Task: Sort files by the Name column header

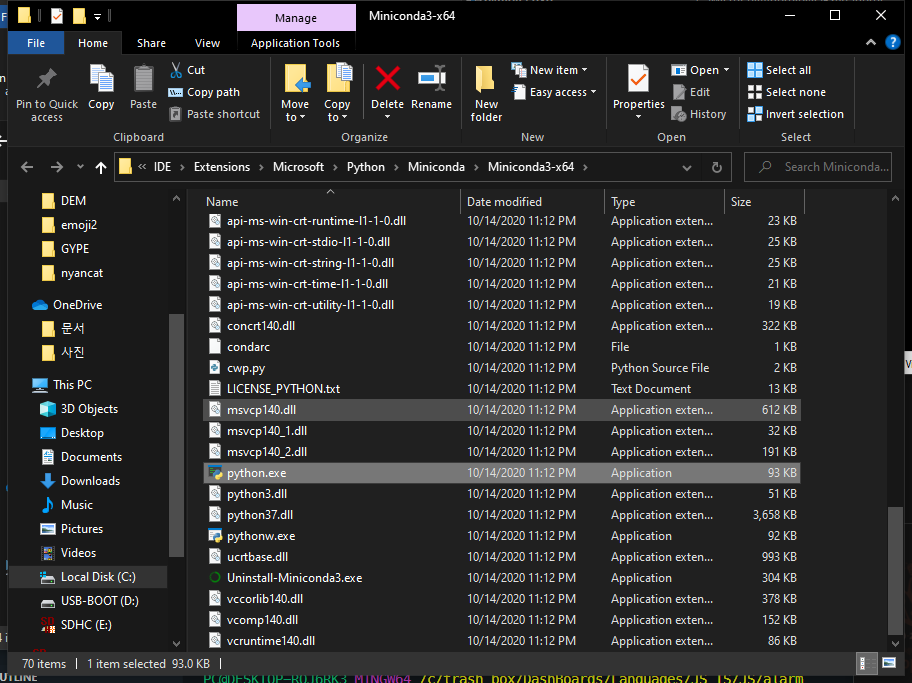Action: click(x=330, y=201)
